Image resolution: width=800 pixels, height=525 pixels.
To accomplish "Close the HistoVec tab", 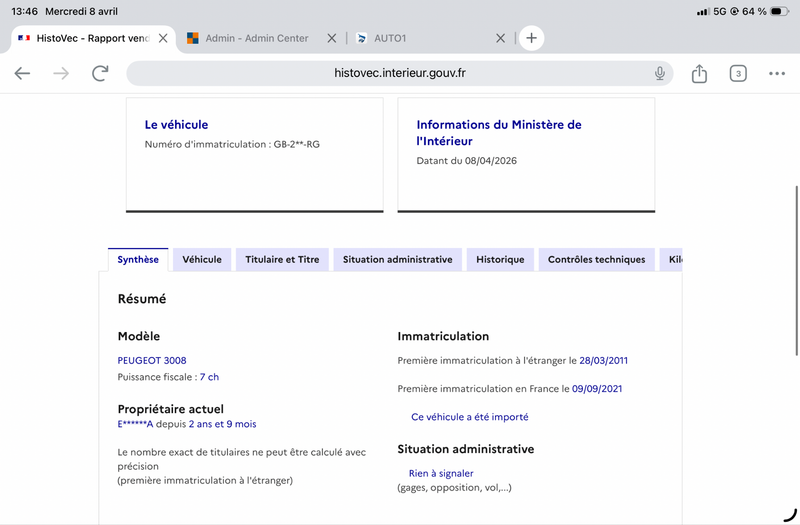I will tap(163, 38).
